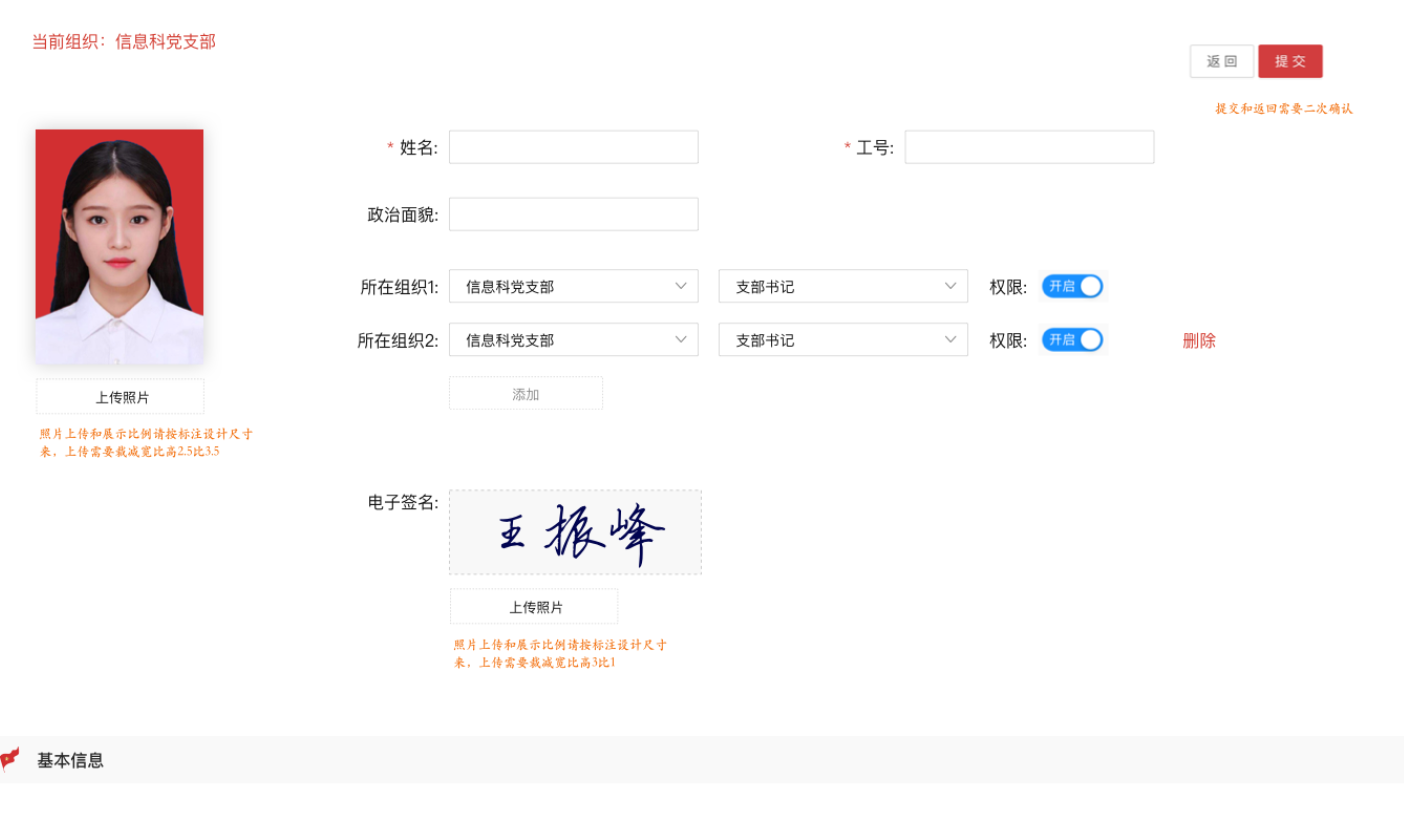Open the 所在组织1 organization dropdown
Image resolution: width=1404 pixels, height=813 pixels.
click(573, 286)
